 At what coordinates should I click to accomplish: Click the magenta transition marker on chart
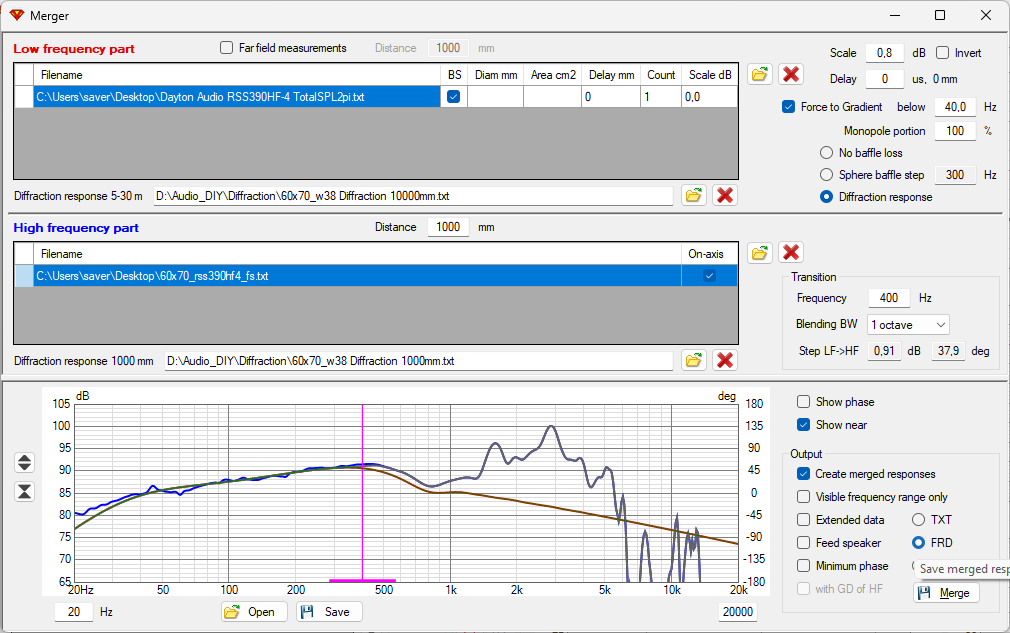363,493
